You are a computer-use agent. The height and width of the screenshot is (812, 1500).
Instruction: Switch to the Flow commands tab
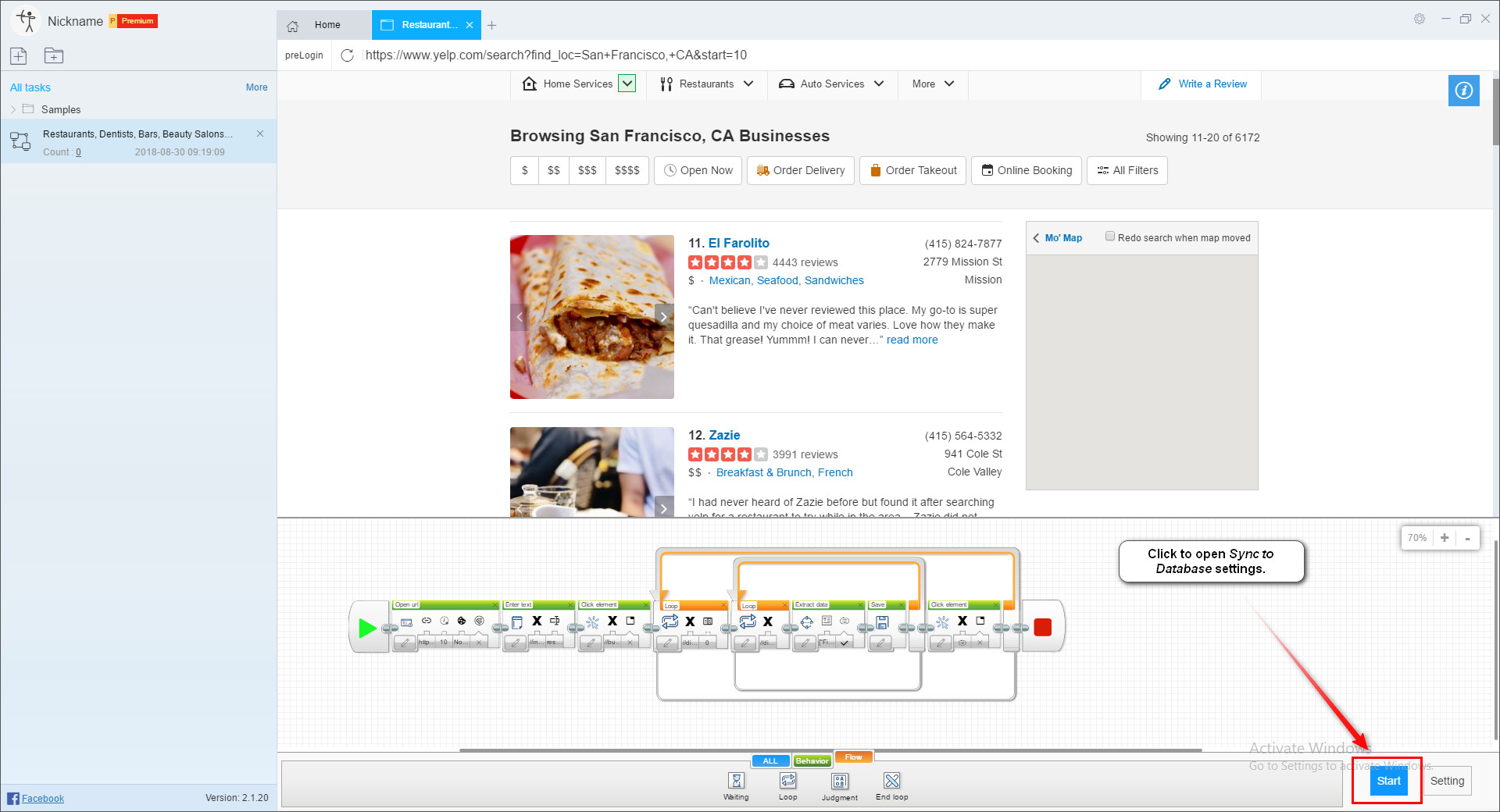(x=854, y=757)
